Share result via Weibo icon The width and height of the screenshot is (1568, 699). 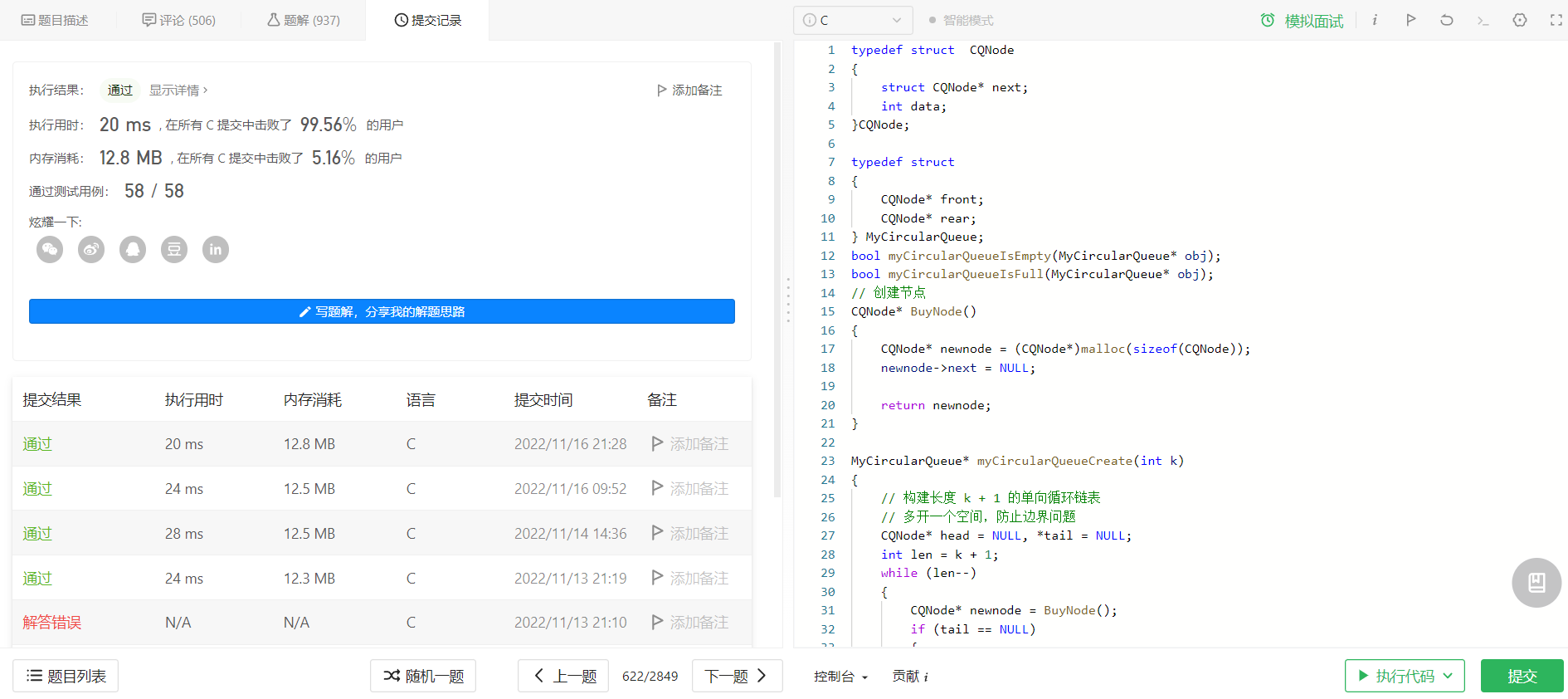click(x=91, y=249)
